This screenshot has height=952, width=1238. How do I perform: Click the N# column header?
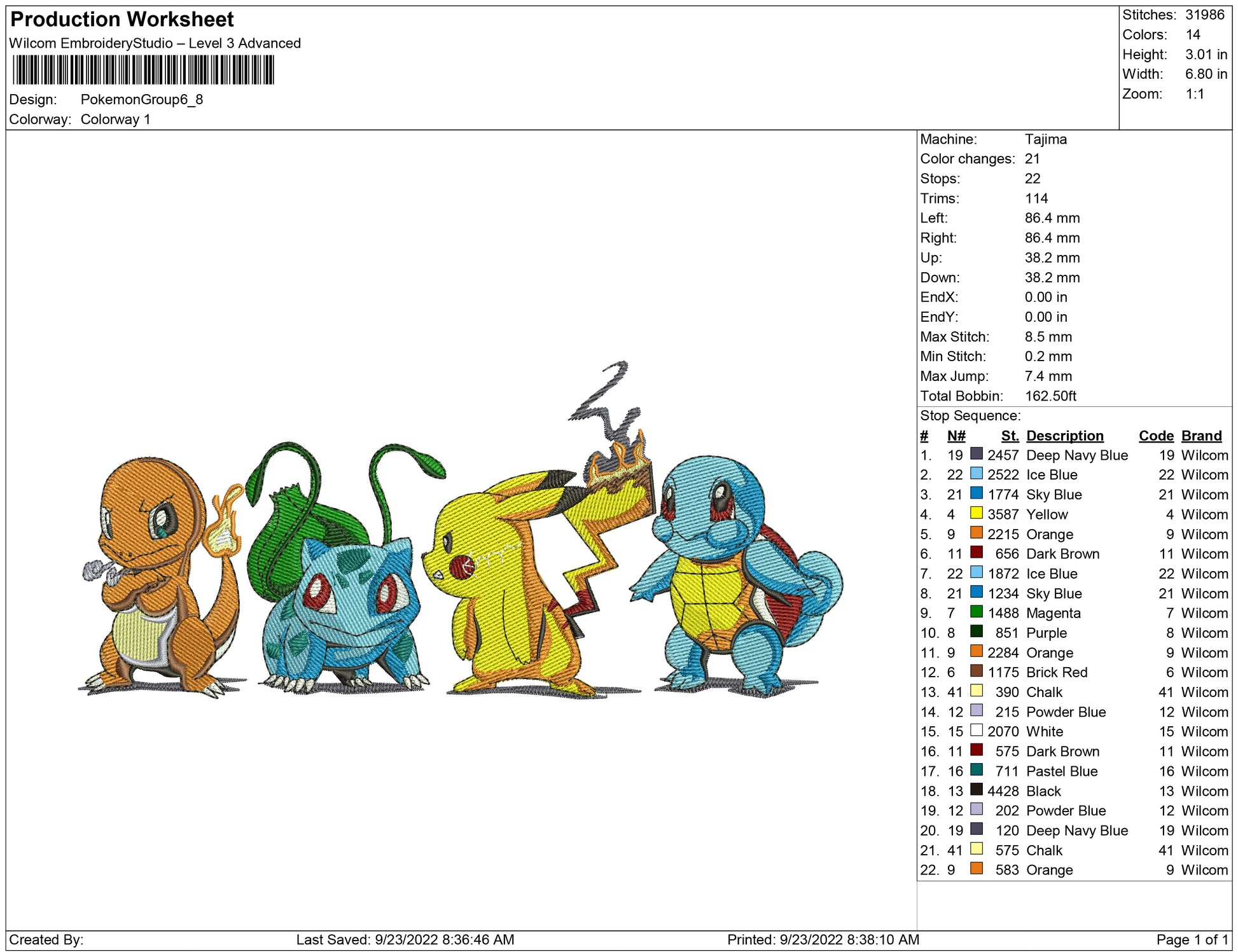pos(956,436)
